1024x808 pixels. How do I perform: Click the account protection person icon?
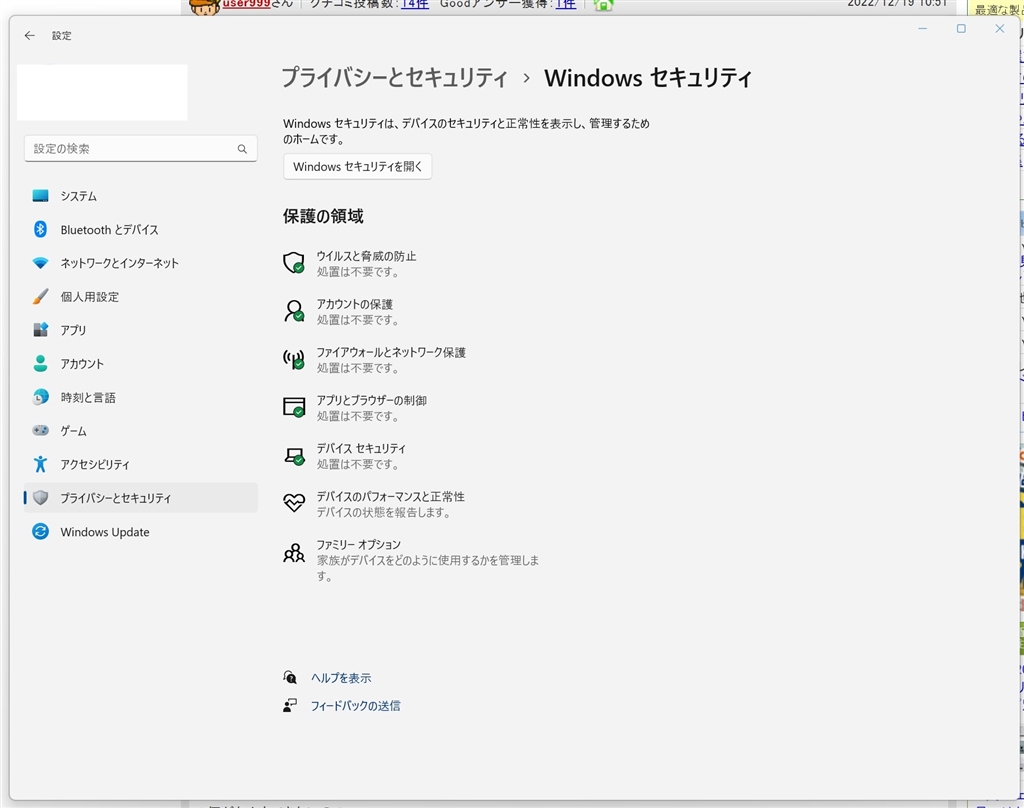[x=294, y=311]
